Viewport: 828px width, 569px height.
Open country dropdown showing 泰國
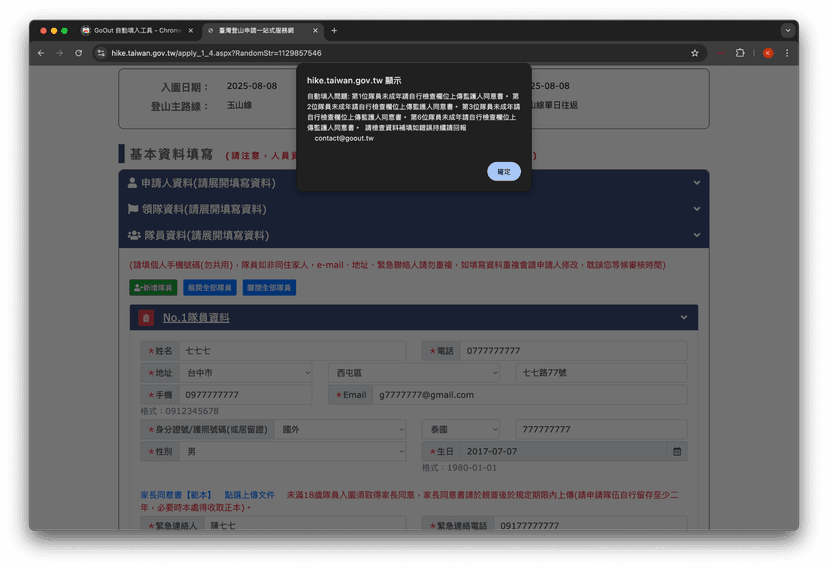tap(461, 430)
